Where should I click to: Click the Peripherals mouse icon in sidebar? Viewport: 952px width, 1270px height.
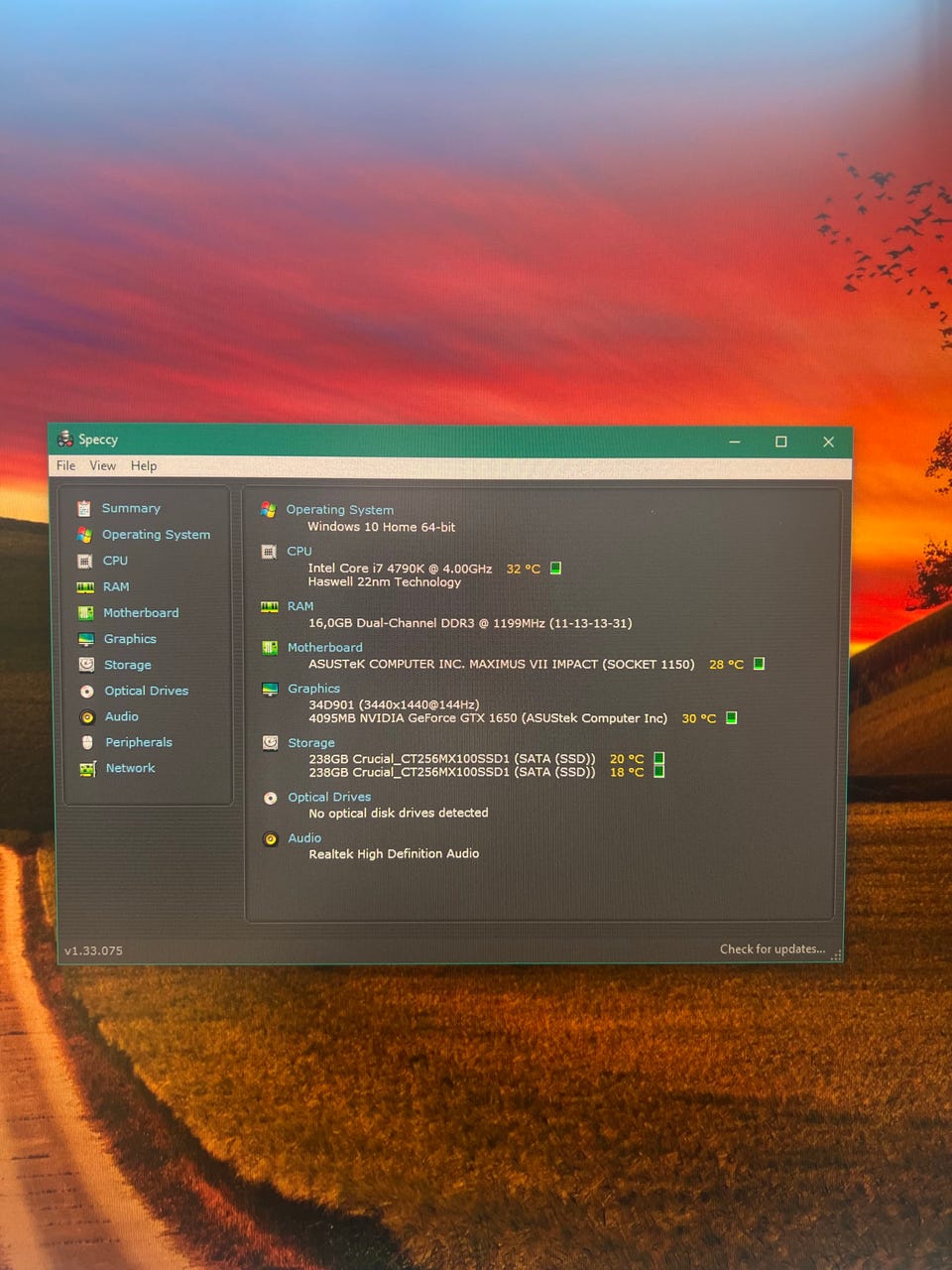[x=87, y=742]
